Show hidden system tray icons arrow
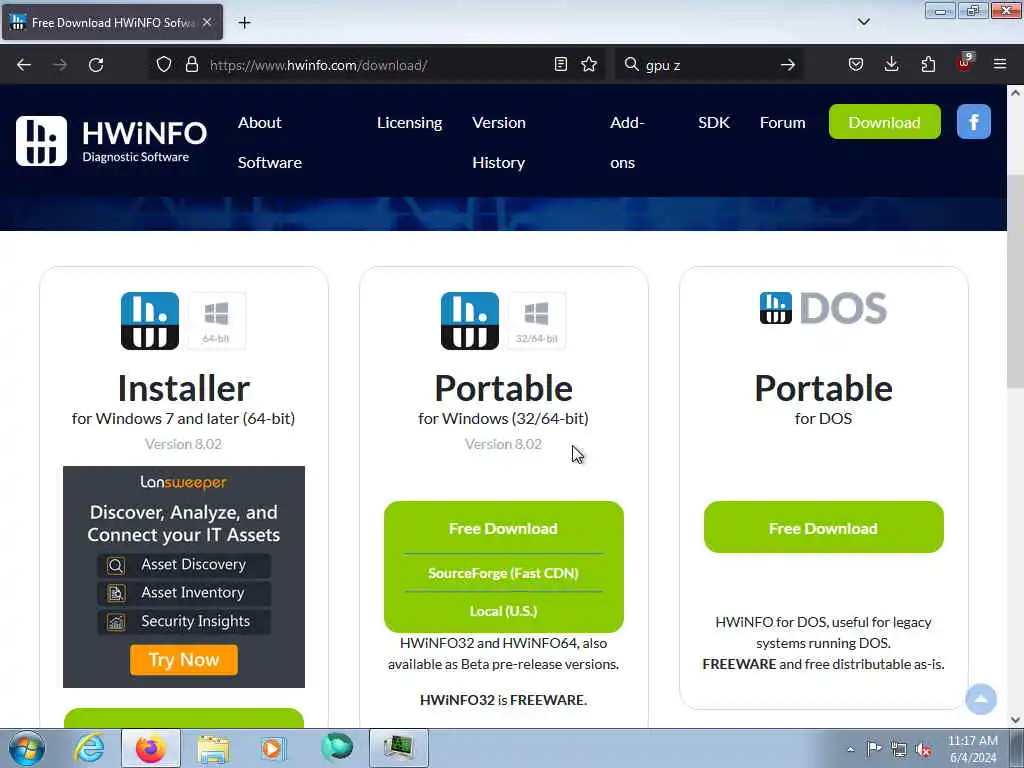Screen dimensions: 1024x768 pyautogui.click(x=850, y=749)
